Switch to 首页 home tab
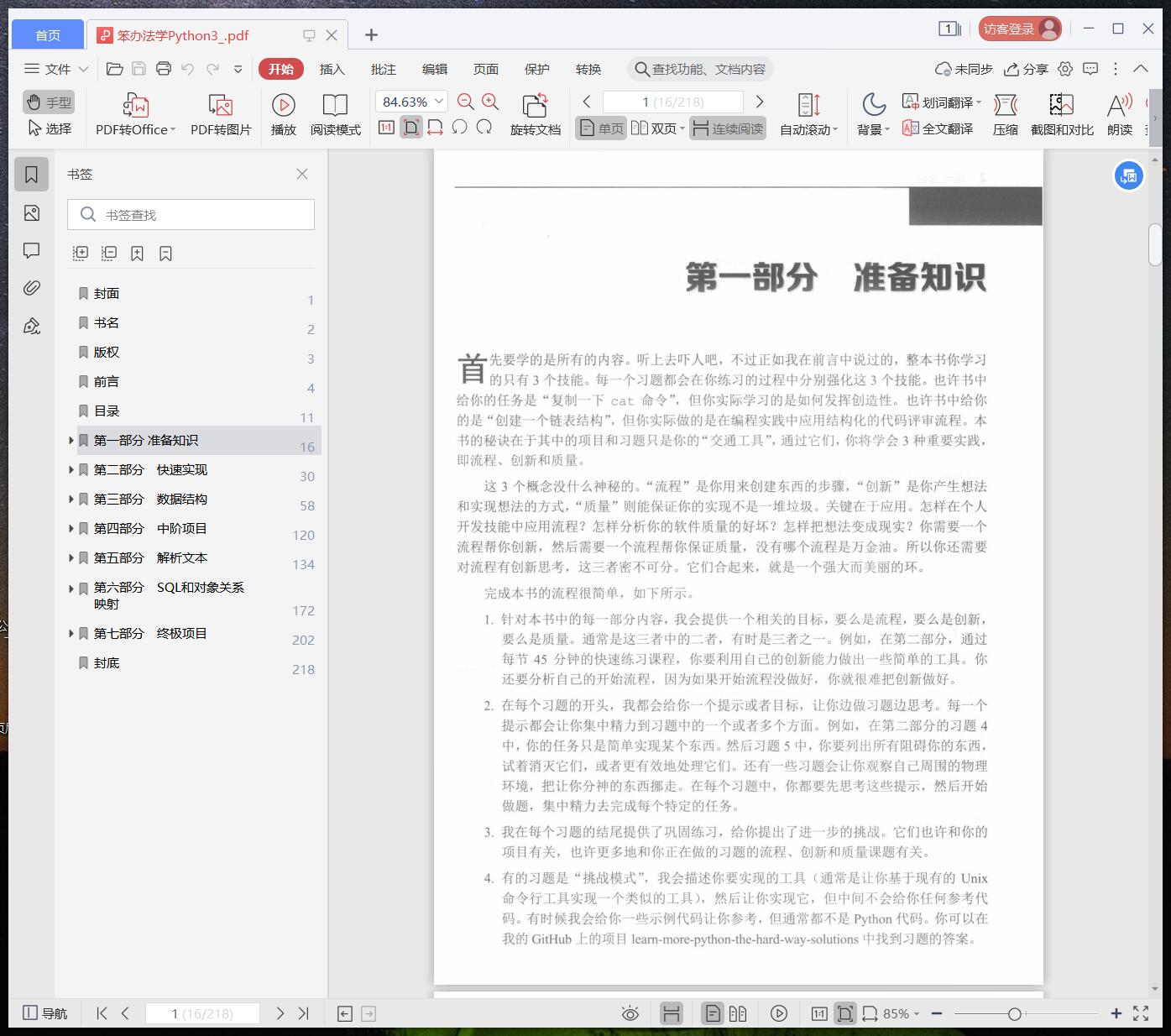 (x=48, y=34)
